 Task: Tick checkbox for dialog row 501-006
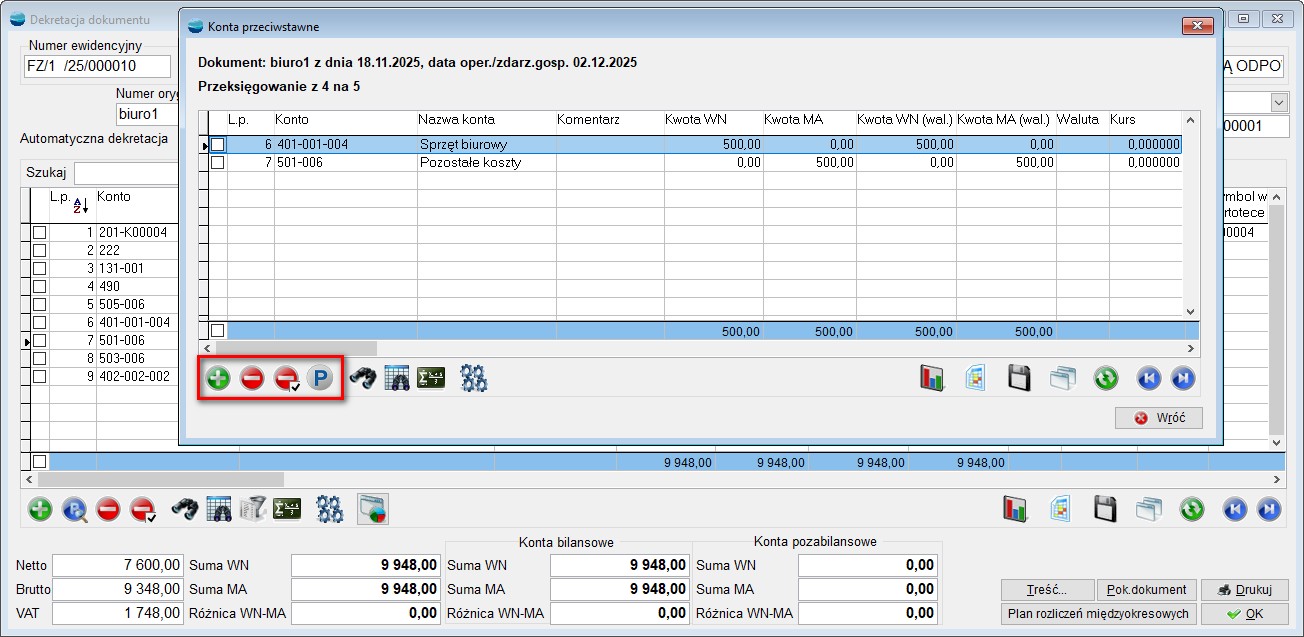217,162
